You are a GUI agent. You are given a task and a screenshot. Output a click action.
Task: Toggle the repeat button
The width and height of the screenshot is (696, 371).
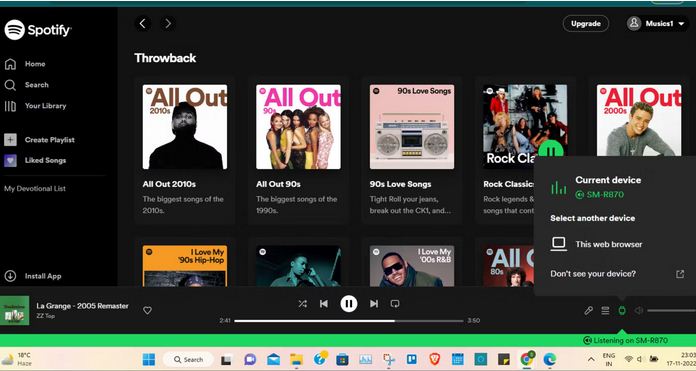click(x=395, y=304)
